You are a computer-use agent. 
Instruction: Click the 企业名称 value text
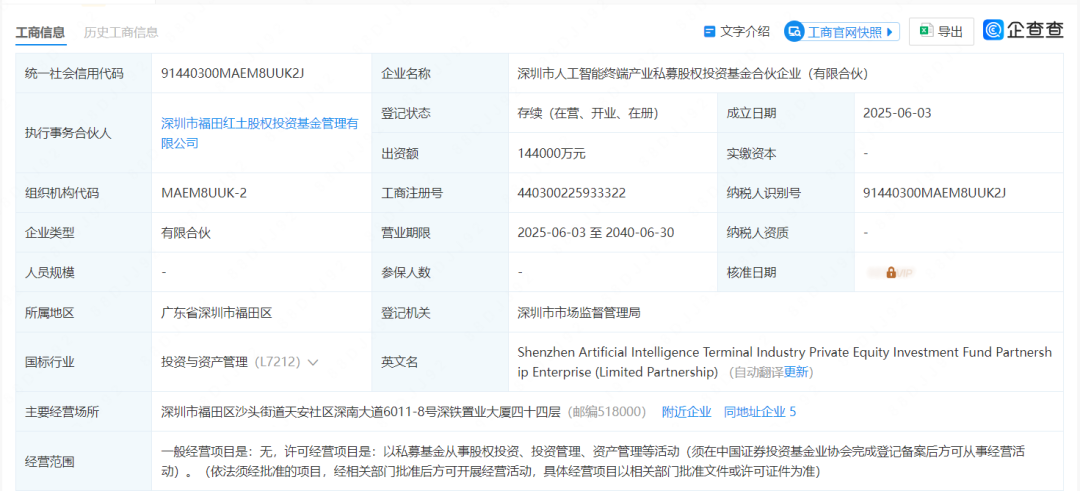click(x=692, y=73)
